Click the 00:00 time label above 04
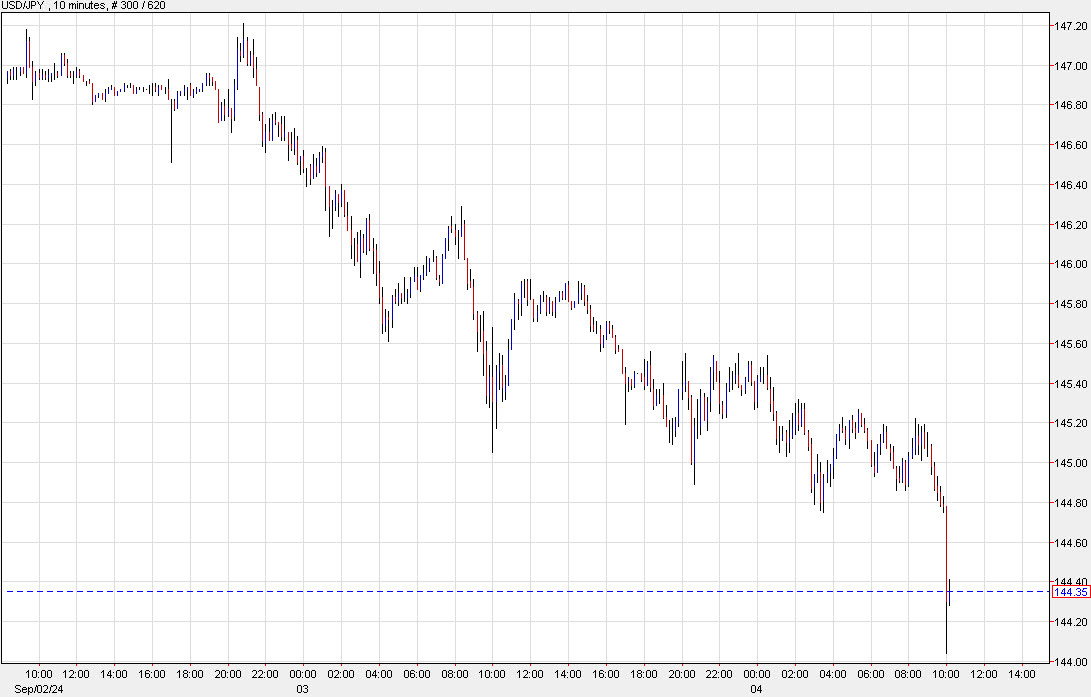The height and width of the screenshot is (697, 1091). point(757,675)
